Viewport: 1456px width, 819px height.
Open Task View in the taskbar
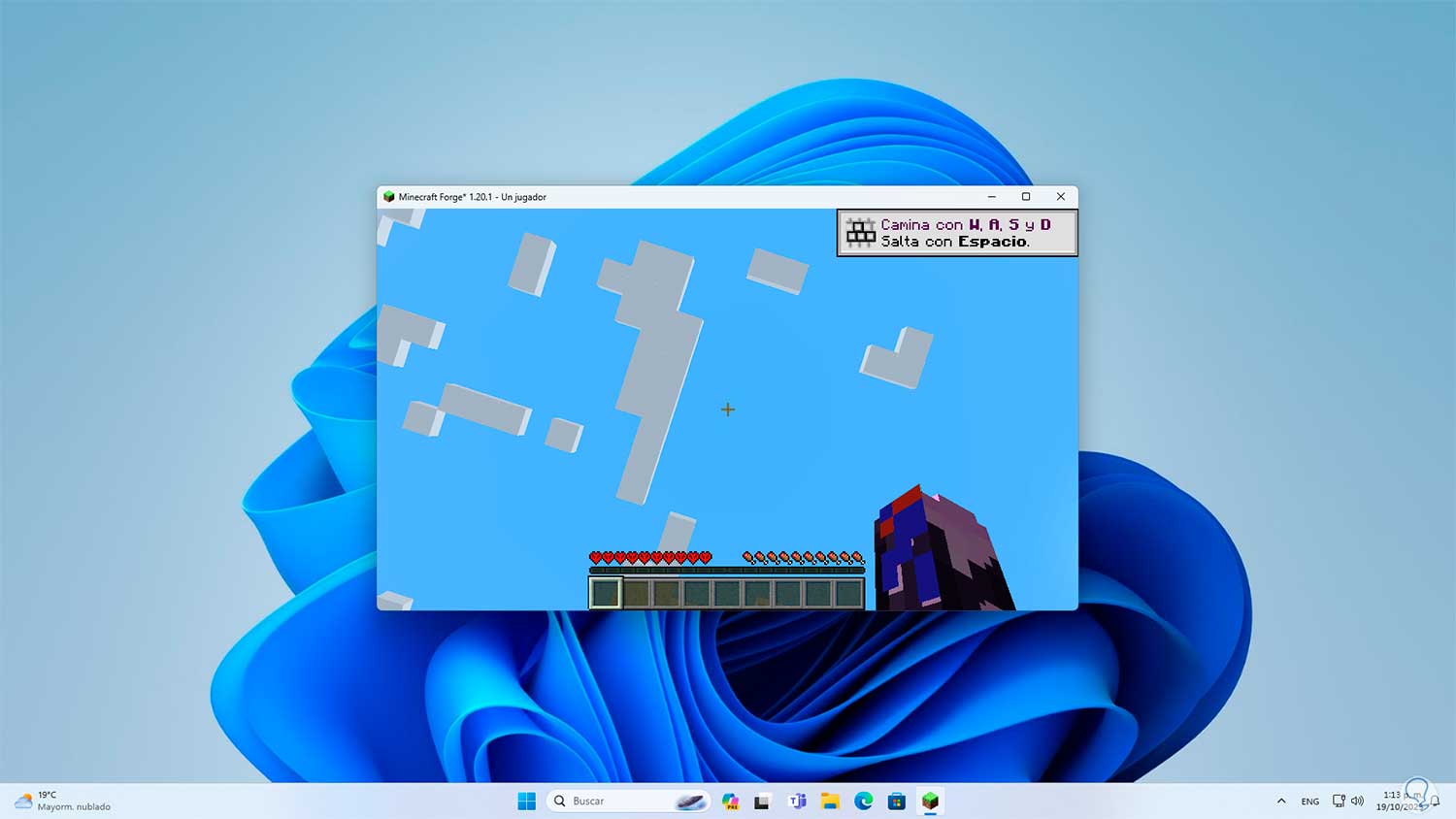click(762, 801)
